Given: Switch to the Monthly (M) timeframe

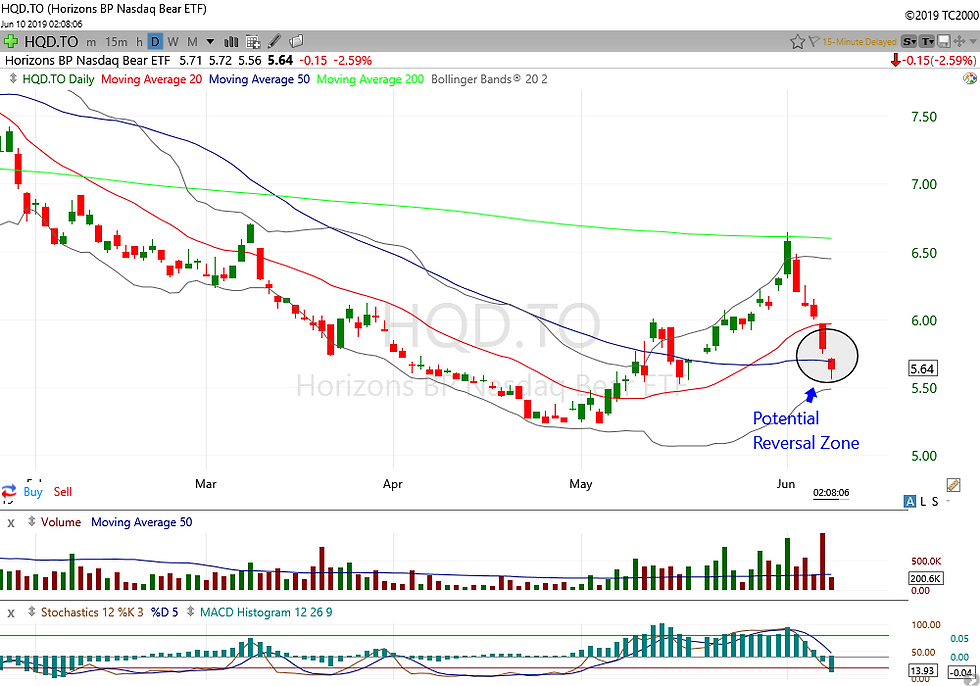Looking at the screenshot, I should click(192, 42).
